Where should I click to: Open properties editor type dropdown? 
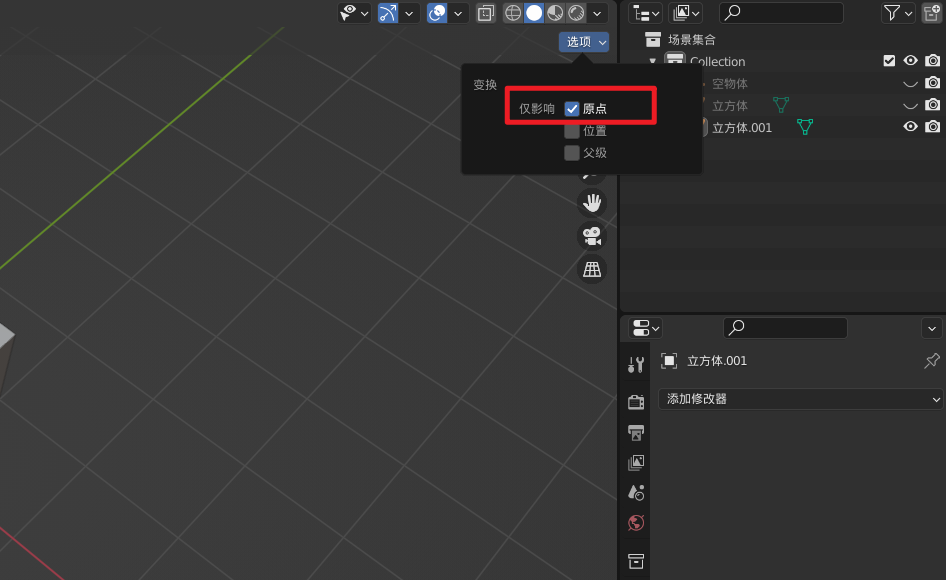coord(646,328)
